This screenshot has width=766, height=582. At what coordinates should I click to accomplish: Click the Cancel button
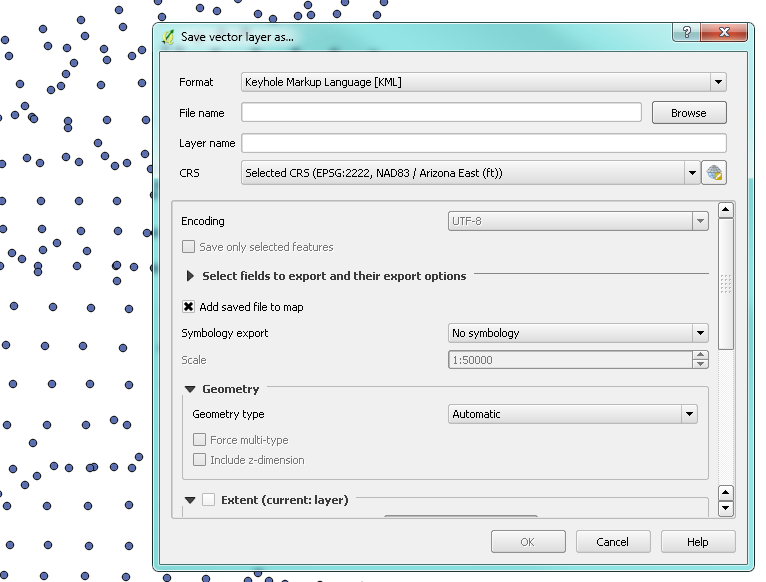tap(613, 542)
